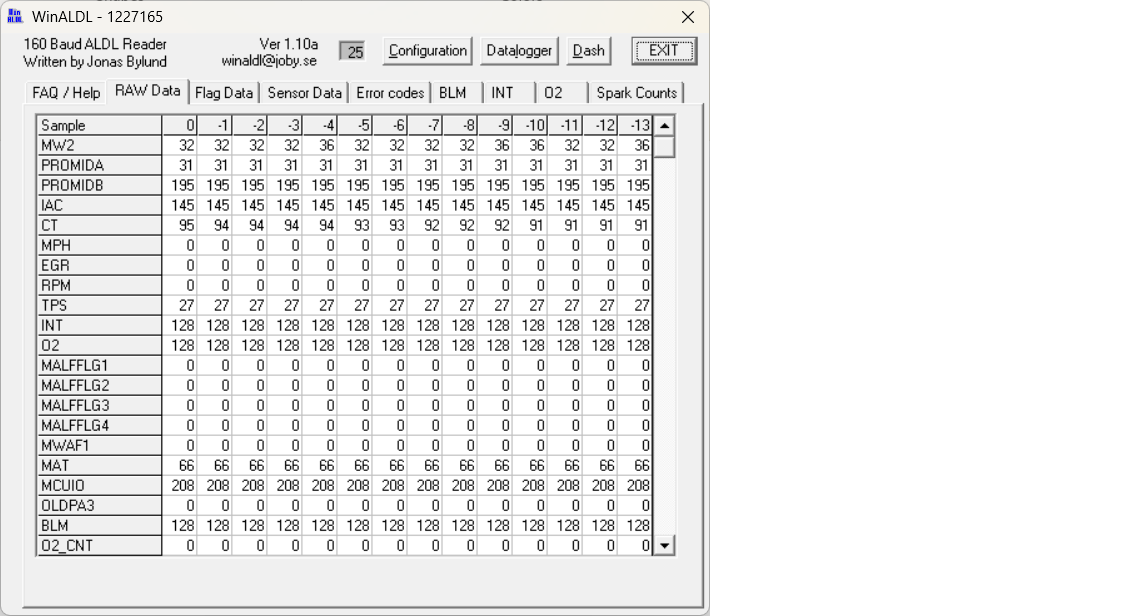Switch to the FAQ / Help tab

pos(66,93)
